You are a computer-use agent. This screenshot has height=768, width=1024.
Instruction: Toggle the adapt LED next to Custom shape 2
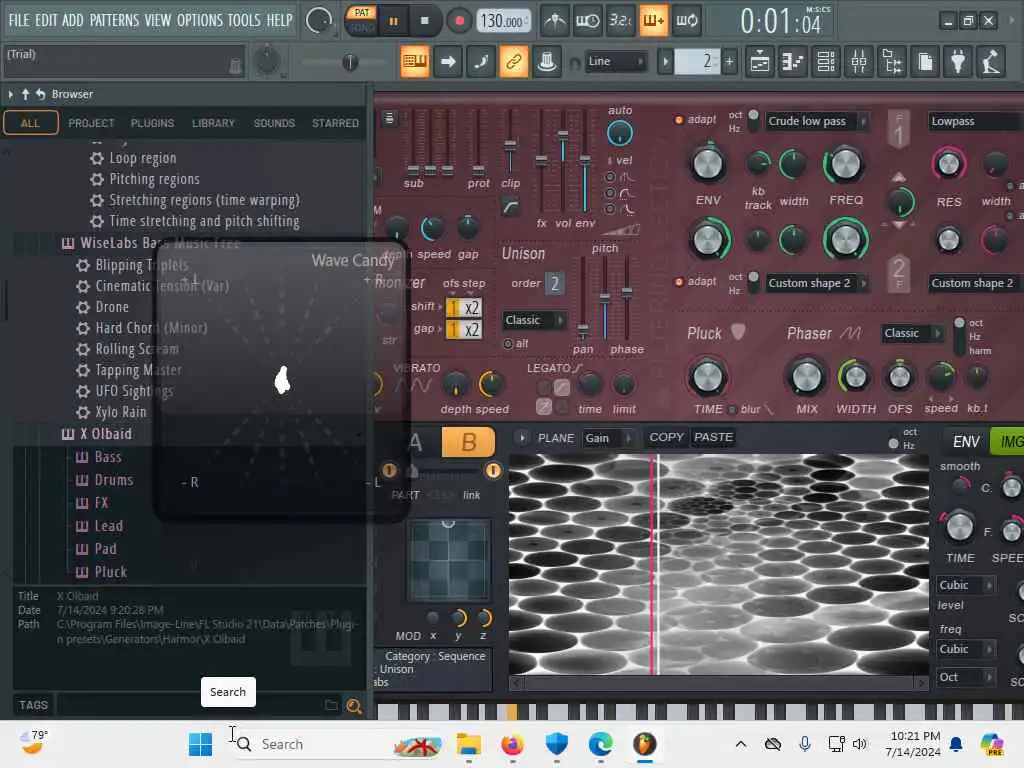679,281
